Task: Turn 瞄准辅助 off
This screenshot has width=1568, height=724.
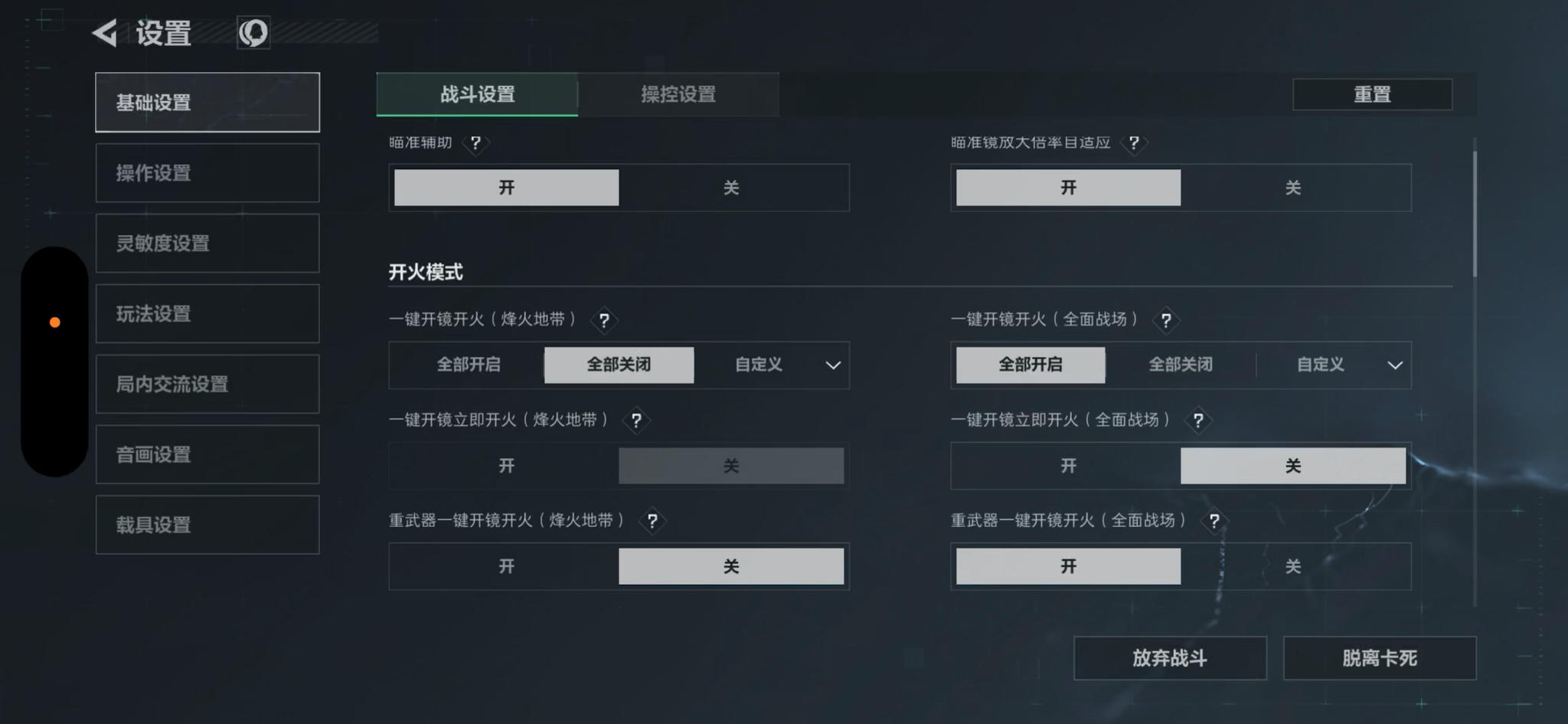Action: point(731,188)
